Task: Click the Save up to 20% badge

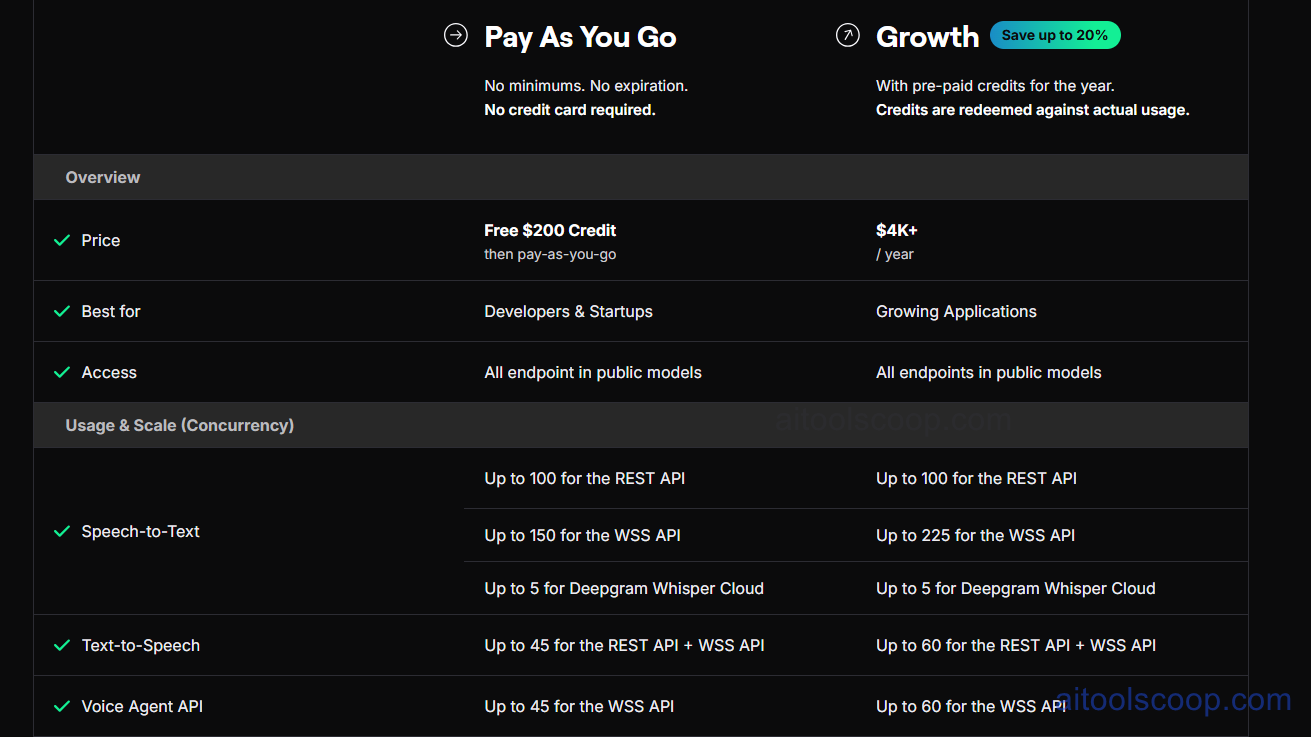Action: (x=1055, y=34)
